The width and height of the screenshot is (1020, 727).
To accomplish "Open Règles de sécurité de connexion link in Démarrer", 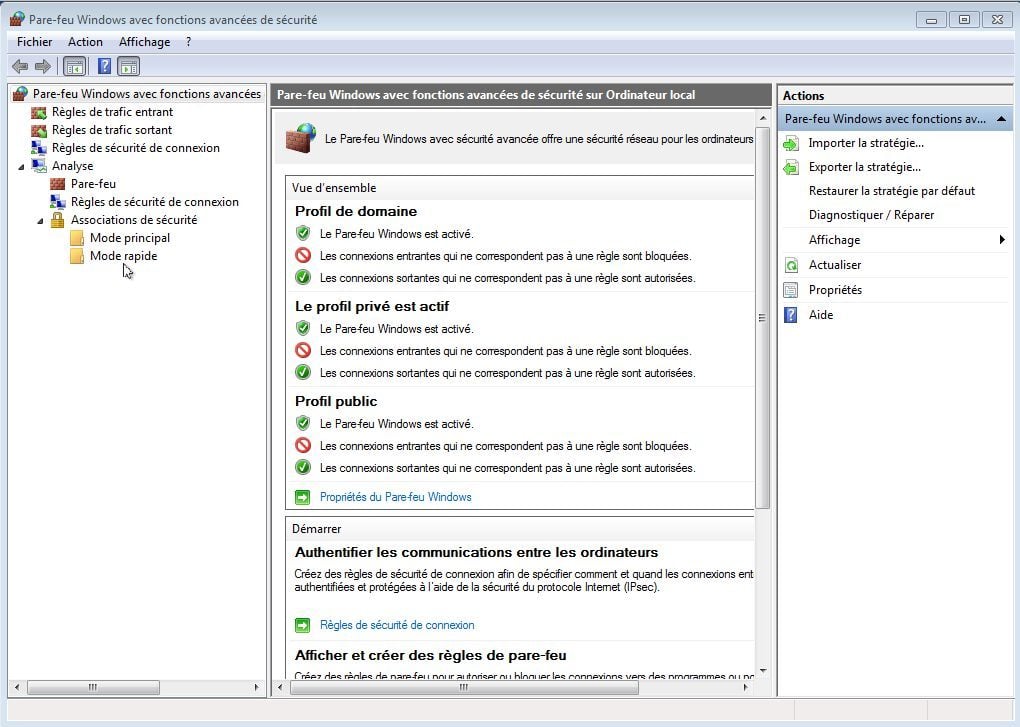I will 397,626.
